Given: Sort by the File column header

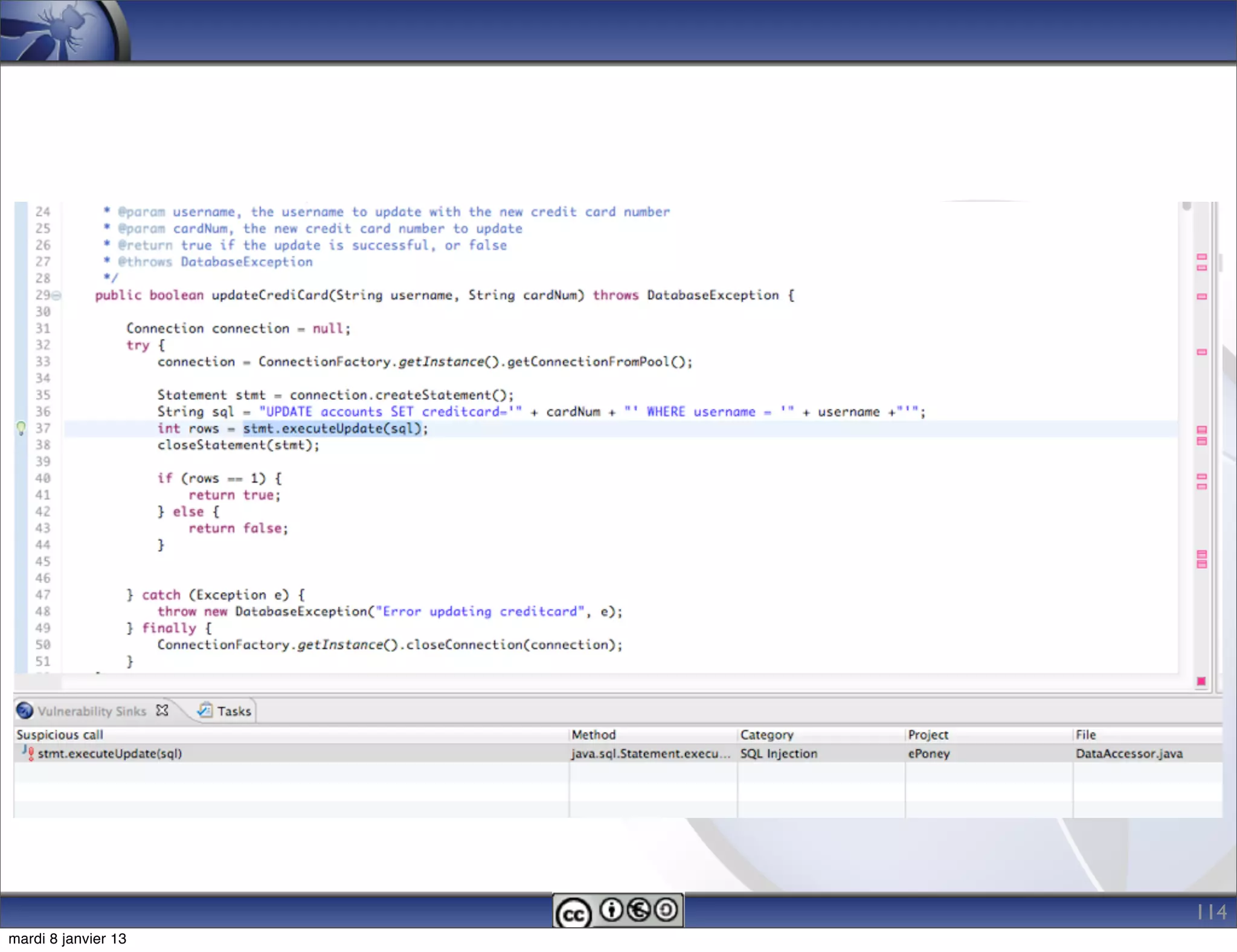Looking at the screenshot, I should click(x=1085, y=735).
